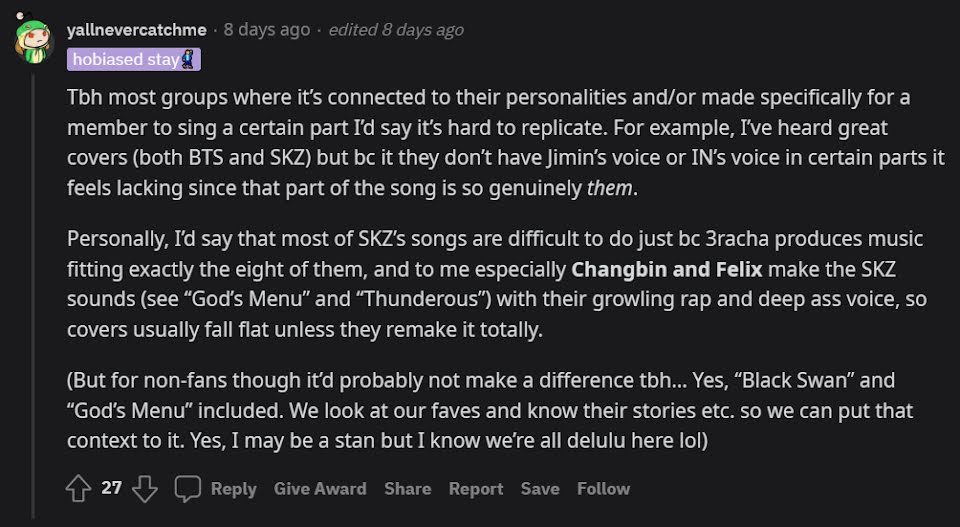
Task: Upvote the comment by yallnevercatchme
Action: pos(78,489)
